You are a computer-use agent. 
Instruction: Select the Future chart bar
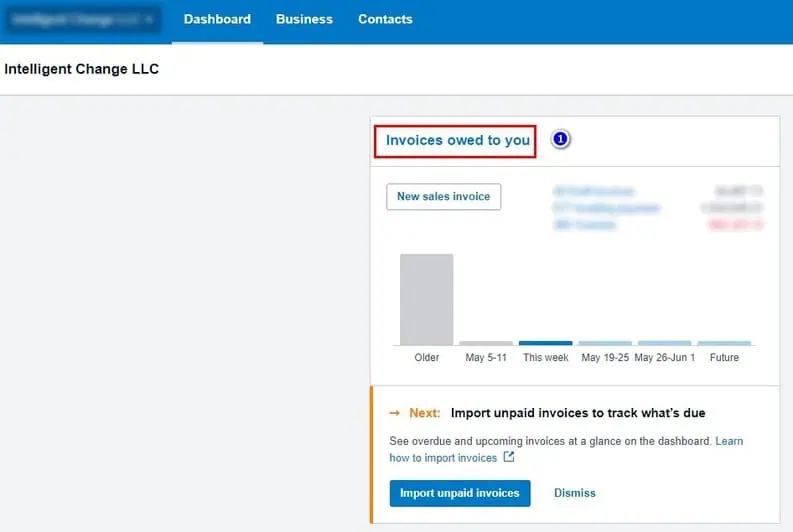pos(724,343)
